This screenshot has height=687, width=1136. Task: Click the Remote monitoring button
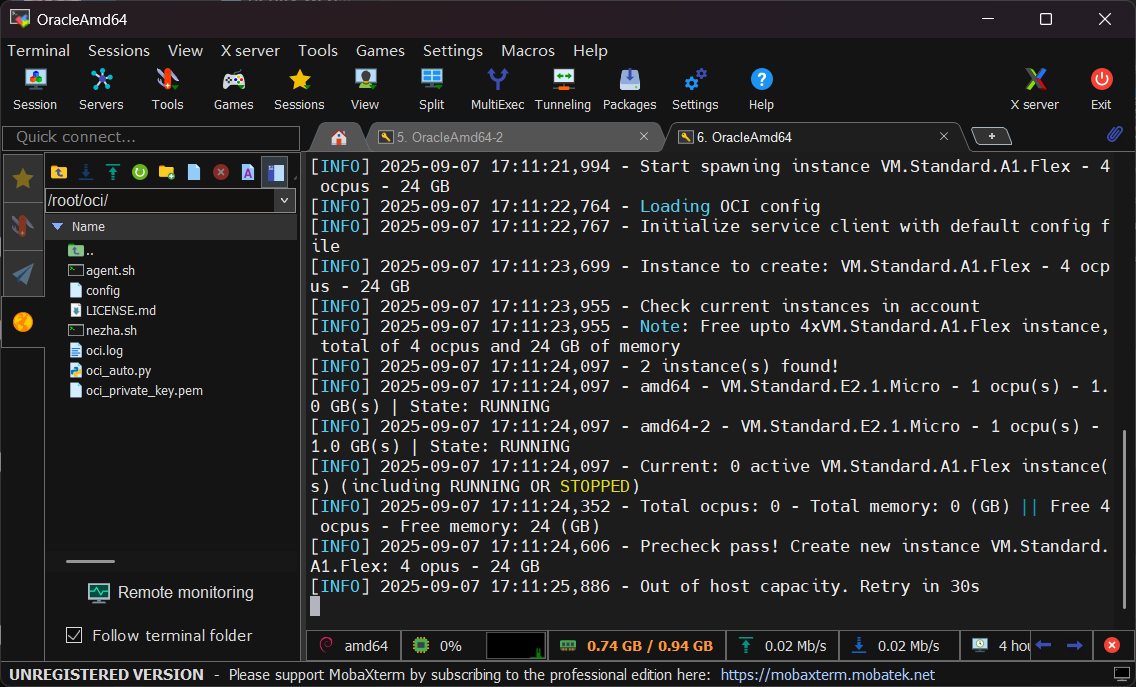171,592
